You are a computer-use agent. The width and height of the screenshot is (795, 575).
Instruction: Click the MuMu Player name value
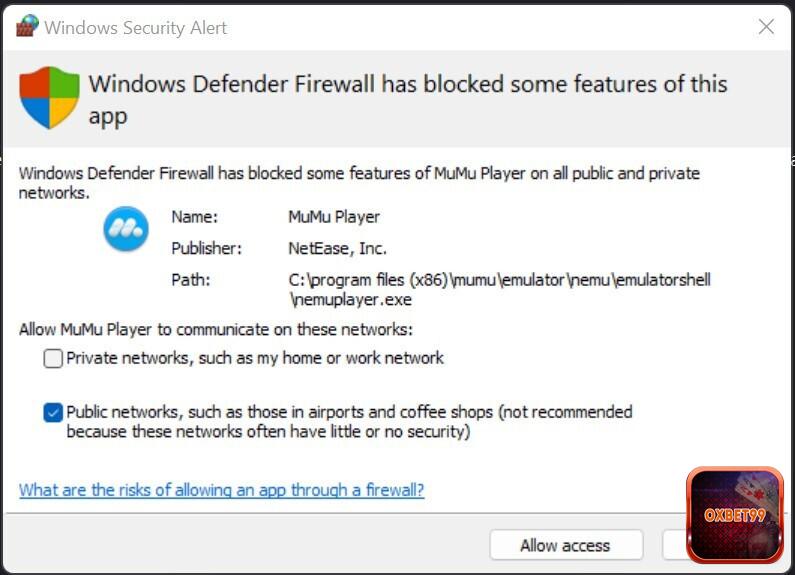(334, 216)
